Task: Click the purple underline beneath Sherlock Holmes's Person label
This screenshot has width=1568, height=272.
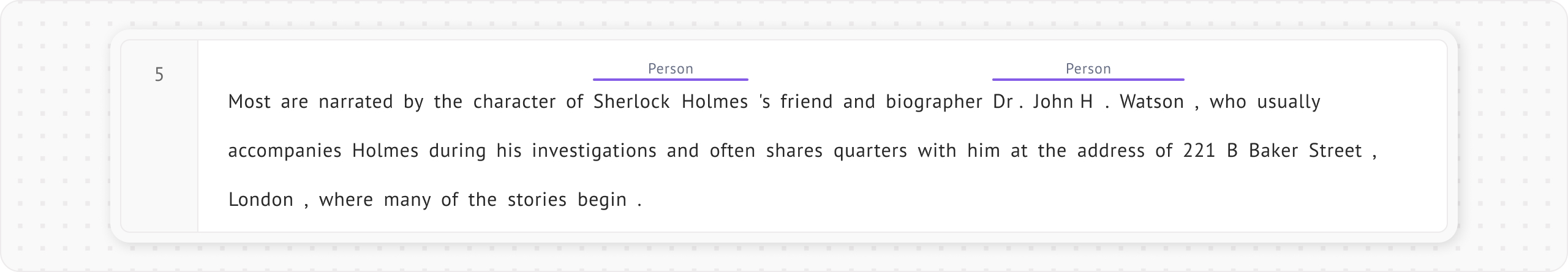Action: click(670, 80)
